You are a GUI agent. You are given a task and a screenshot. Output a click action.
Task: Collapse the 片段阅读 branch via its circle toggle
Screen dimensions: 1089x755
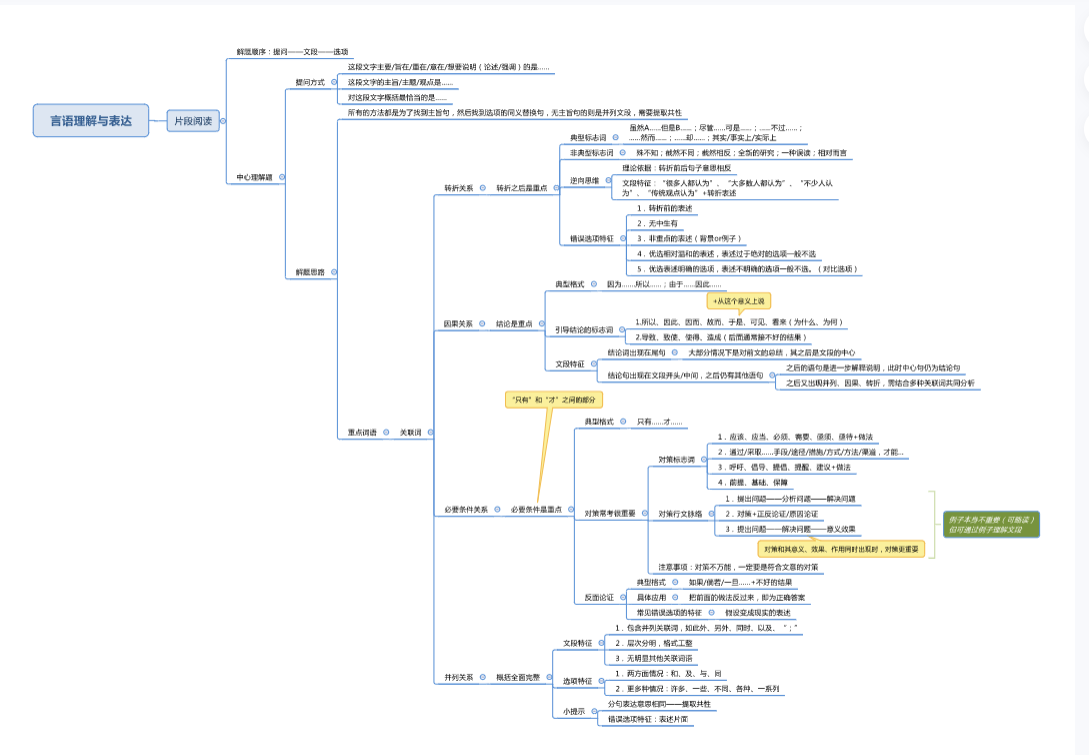[224, 120]
